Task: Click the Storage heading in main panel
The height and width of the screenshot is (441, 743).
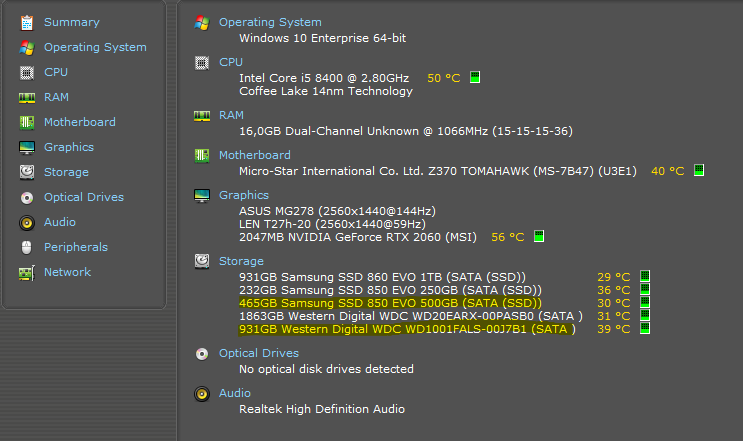Action: point(243,261)
